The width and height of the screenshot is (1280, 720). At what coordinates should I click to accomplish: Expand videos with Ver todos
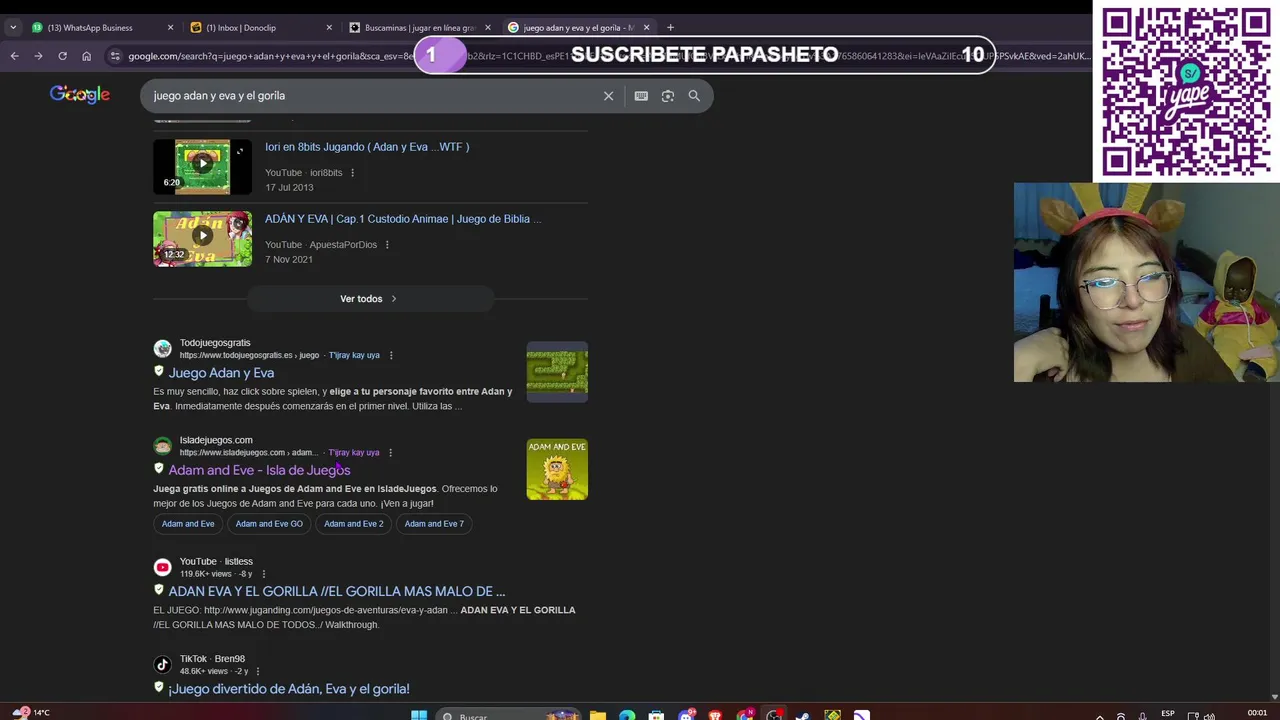coord(370,299)
